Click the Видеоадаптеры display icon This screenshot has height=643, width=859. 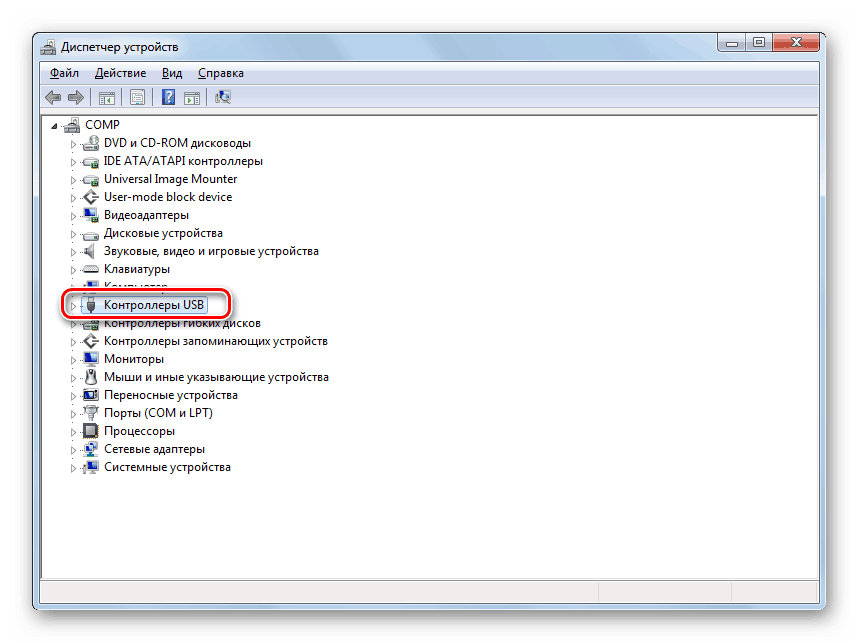tap(90, 215)
